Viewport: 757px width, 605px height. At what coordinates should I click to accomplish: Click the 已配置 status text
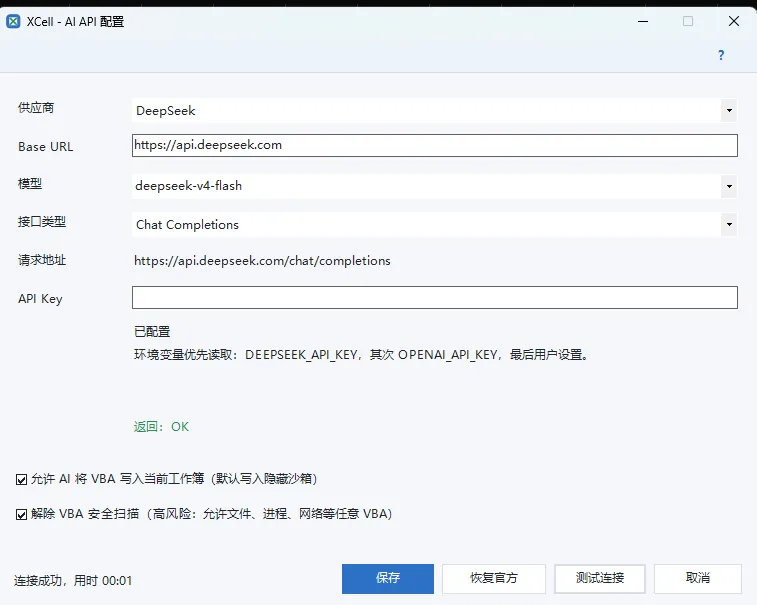point(152,332)
